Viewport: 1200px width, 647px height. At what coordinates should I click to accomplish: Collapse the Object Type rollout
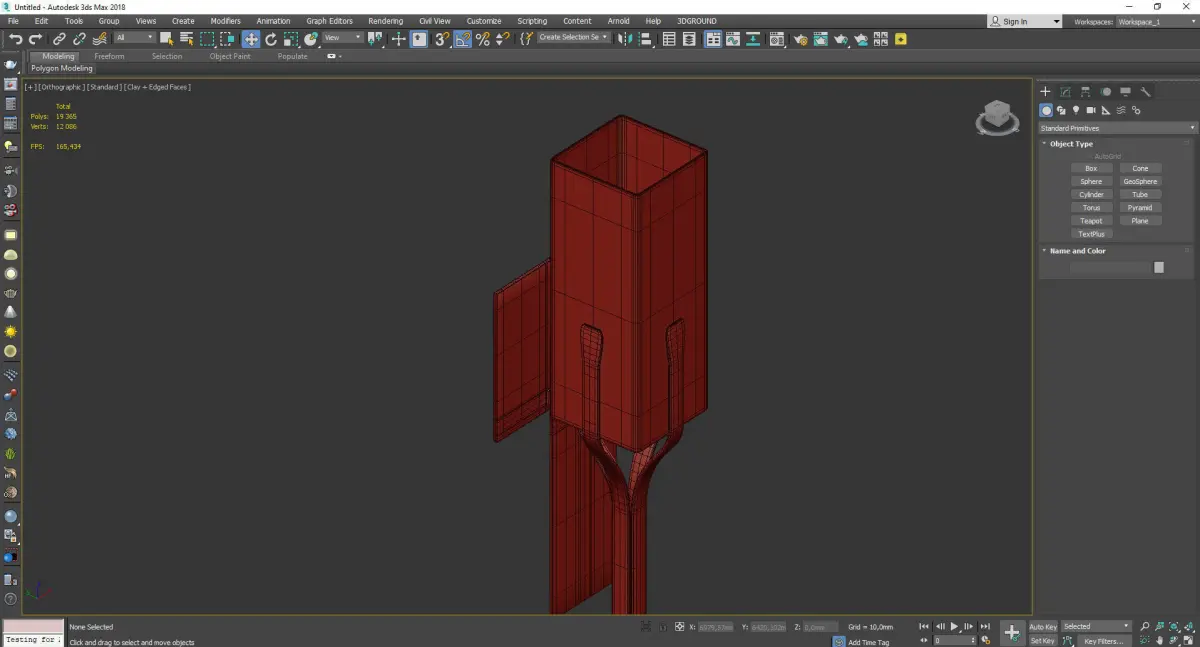tap(1071, 144)
